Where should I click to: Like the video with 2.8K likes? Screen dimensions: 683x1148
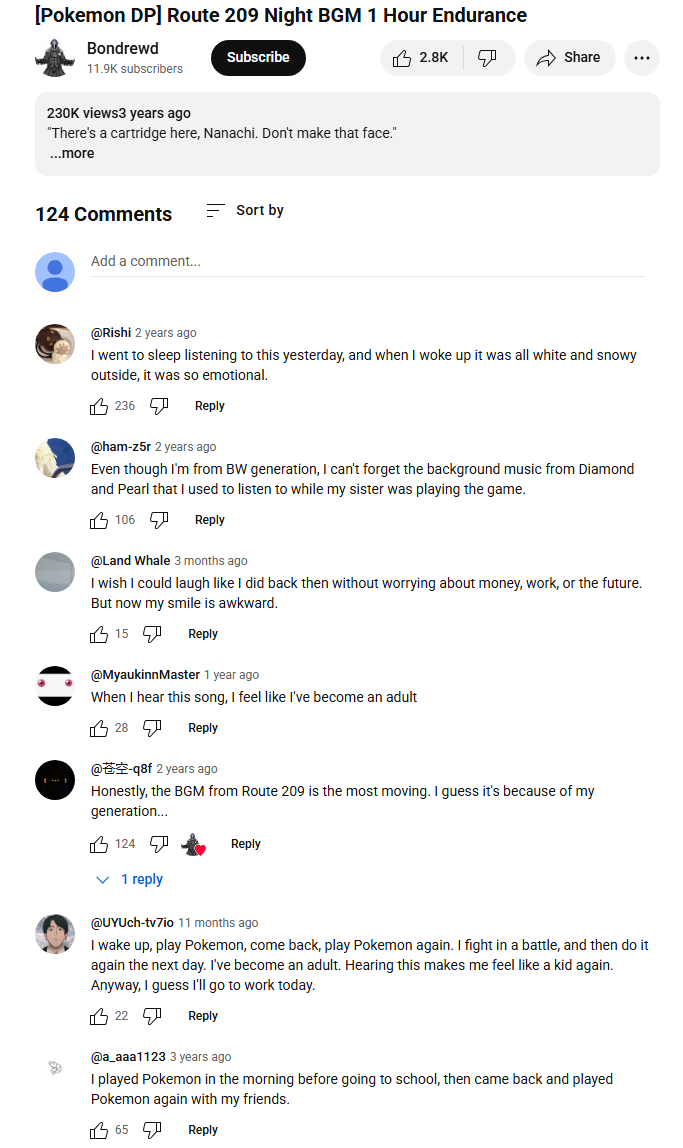419,58
